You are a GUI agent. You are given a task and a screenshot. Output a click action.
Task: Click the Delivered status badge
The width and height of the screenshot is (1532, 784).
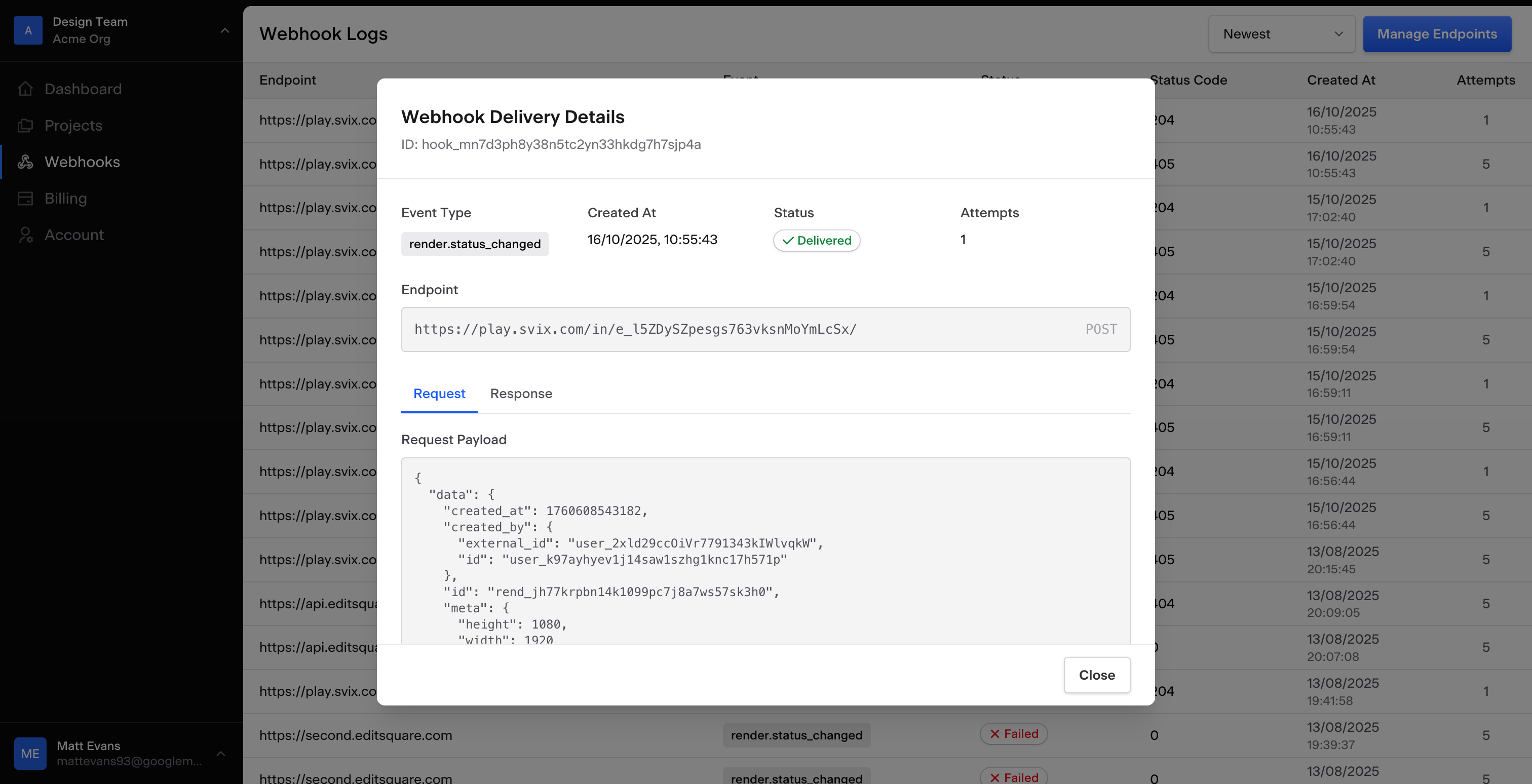[817, 240]
